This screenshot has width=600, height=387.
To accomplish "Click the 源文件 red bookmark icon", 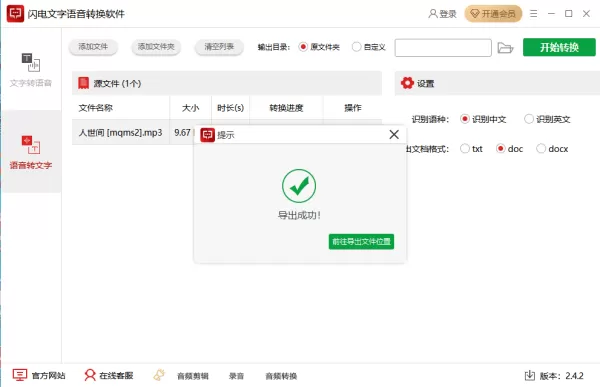I will tap(83, 83).
